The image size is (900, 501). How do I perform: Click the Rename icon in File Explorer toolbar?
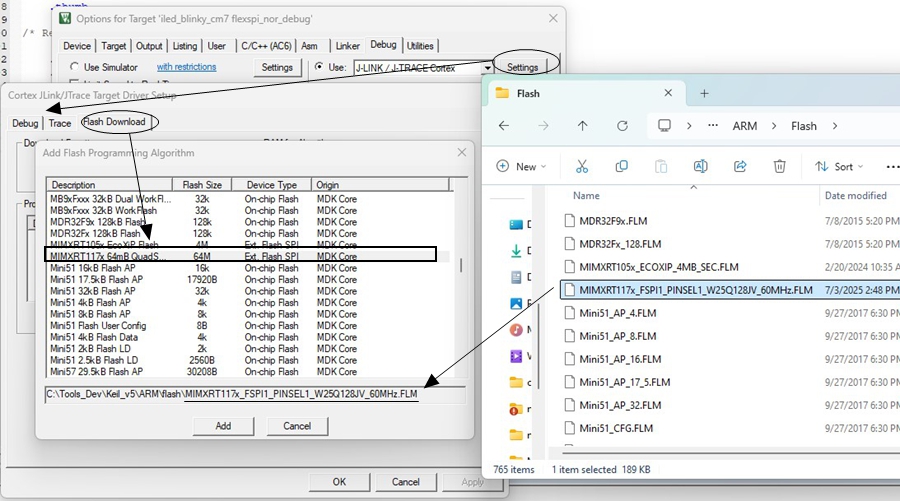[x=700, y=166]
